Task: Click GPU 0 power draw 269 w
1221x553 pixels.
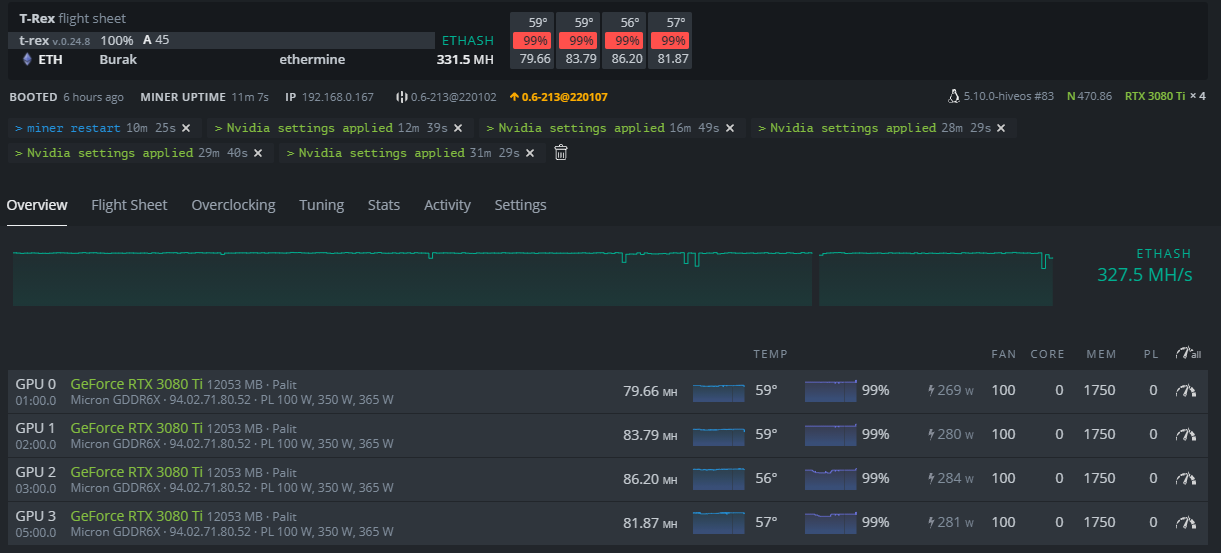Action: [x=951, y=391]
